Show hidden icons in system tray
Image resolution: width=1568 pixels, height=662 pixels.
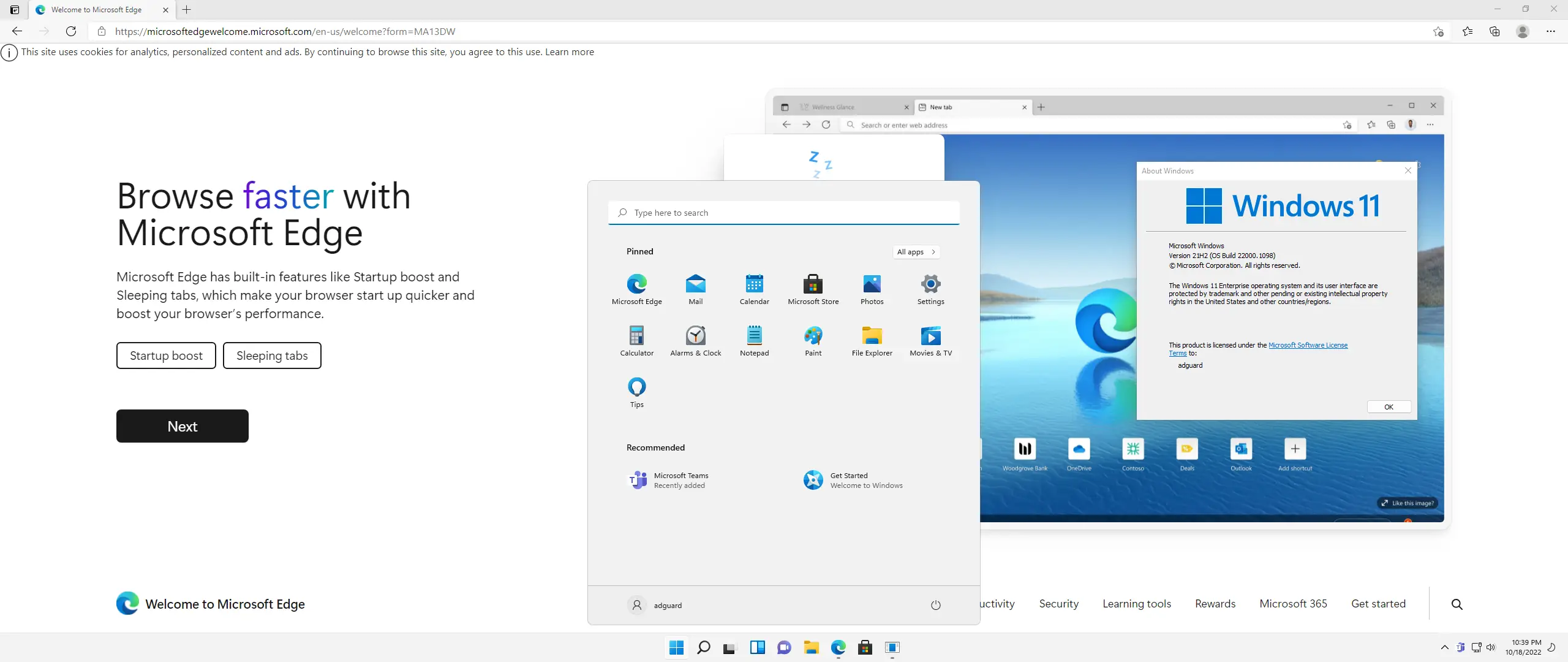[1445, 647]
